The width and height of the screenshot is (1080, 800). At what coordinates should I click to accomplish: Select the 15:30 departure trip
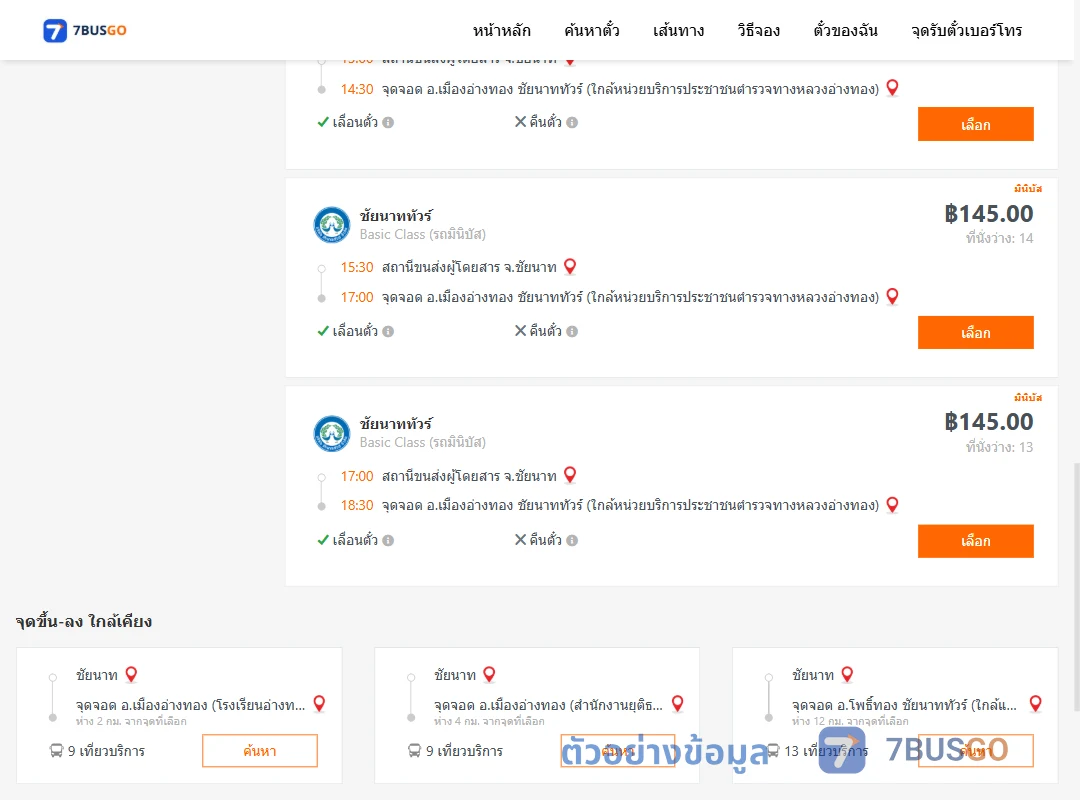pos(975,333)
